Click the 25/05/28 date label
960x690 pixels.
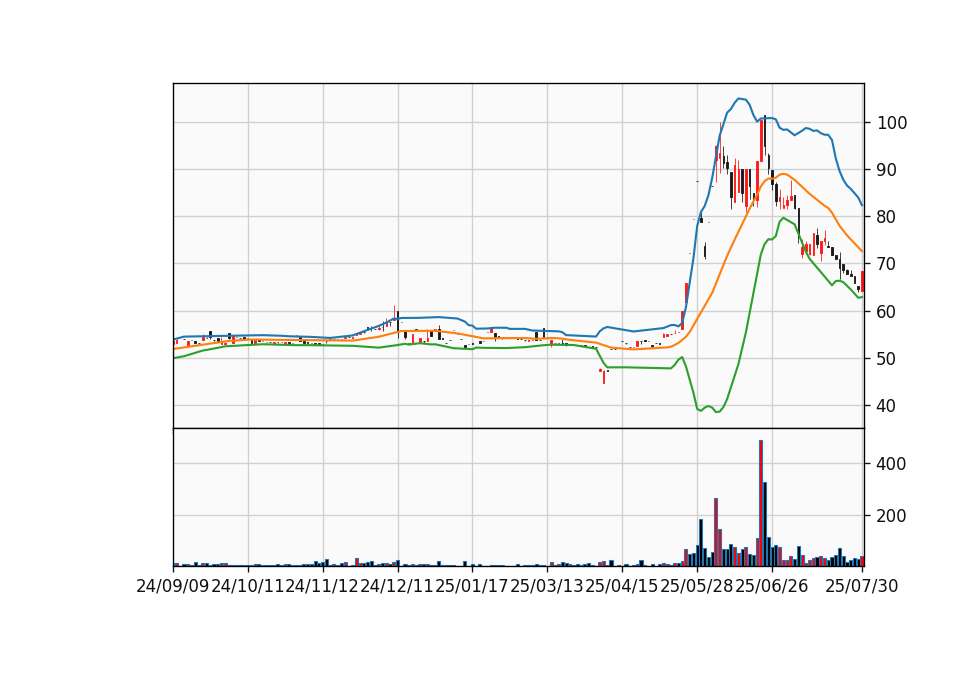[x=697, y=587]
